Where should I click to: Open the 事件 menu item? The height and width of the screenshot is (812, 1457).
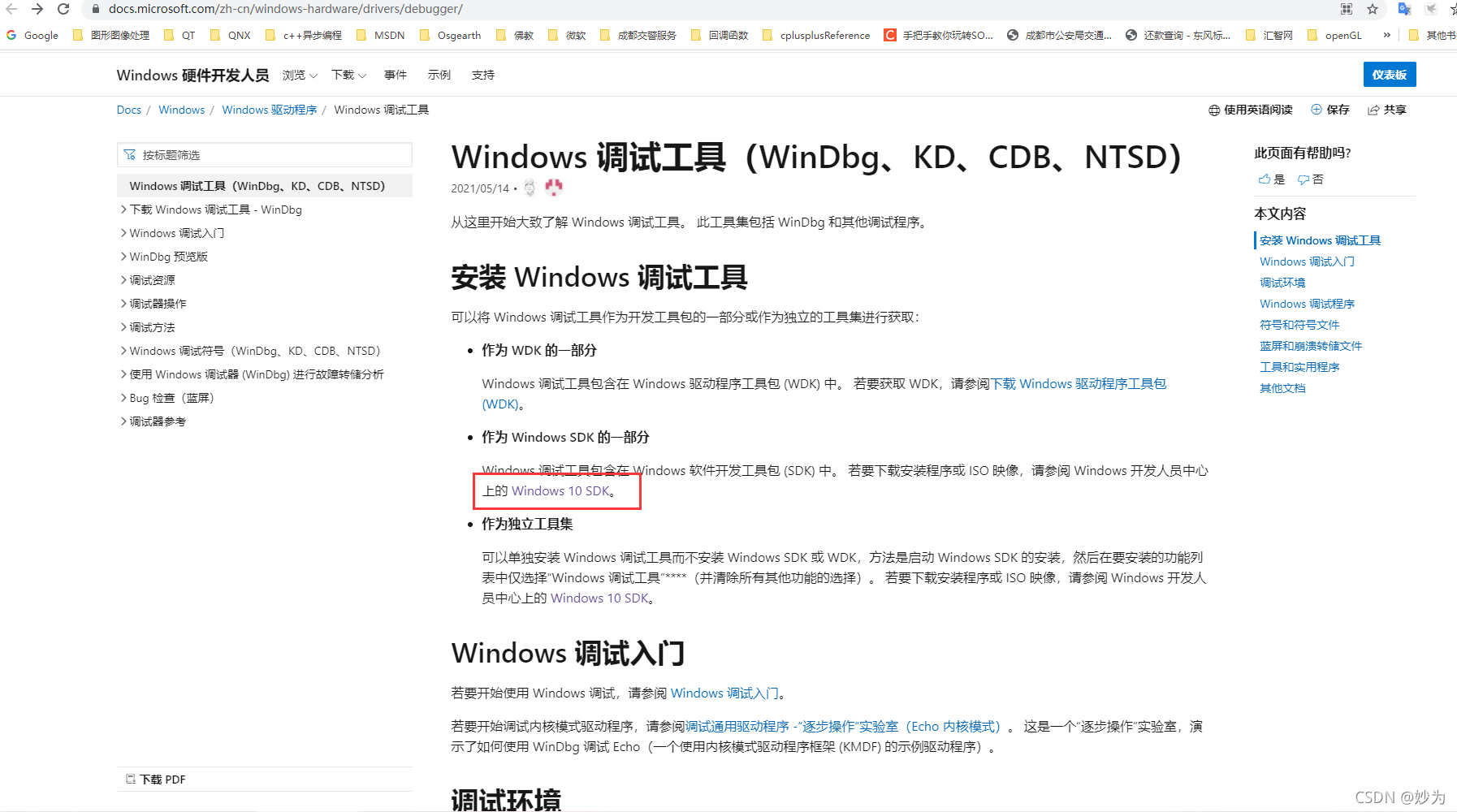click(396, 75)
